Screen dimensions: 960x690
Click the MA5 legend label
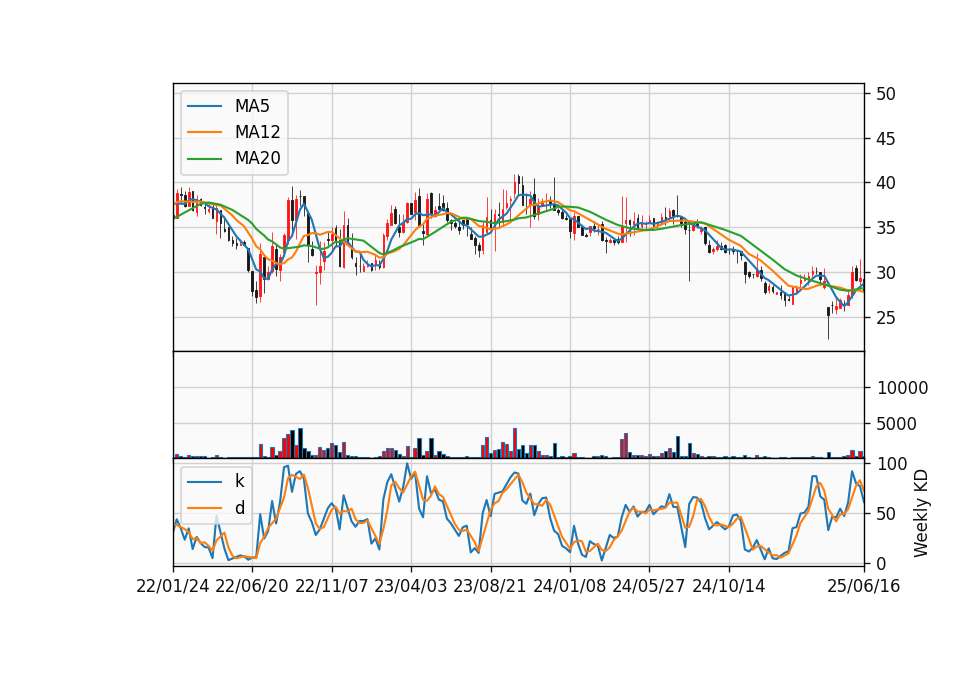pos(252,106)
